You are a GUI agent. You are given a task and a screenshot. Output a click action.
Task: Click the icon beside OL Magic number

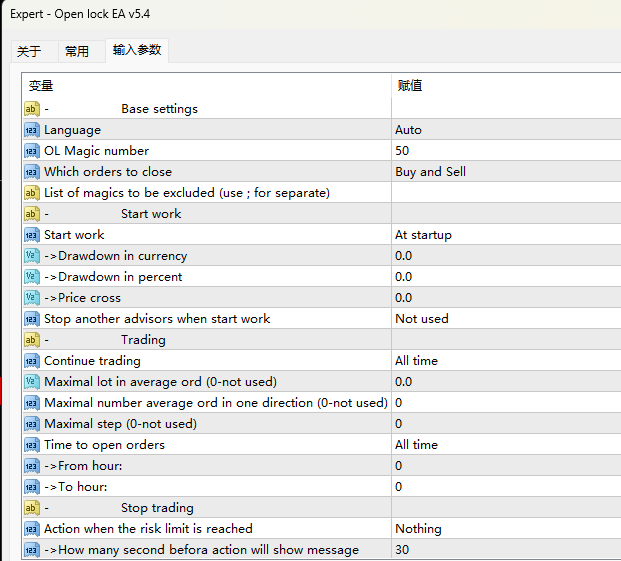31,151
